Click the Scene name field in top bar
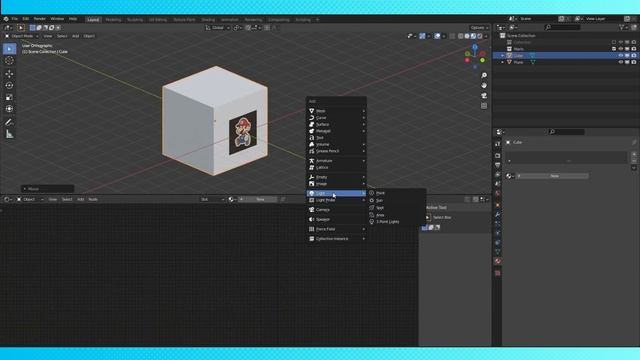This screenshot has height=360, width=640. point(538,19)
